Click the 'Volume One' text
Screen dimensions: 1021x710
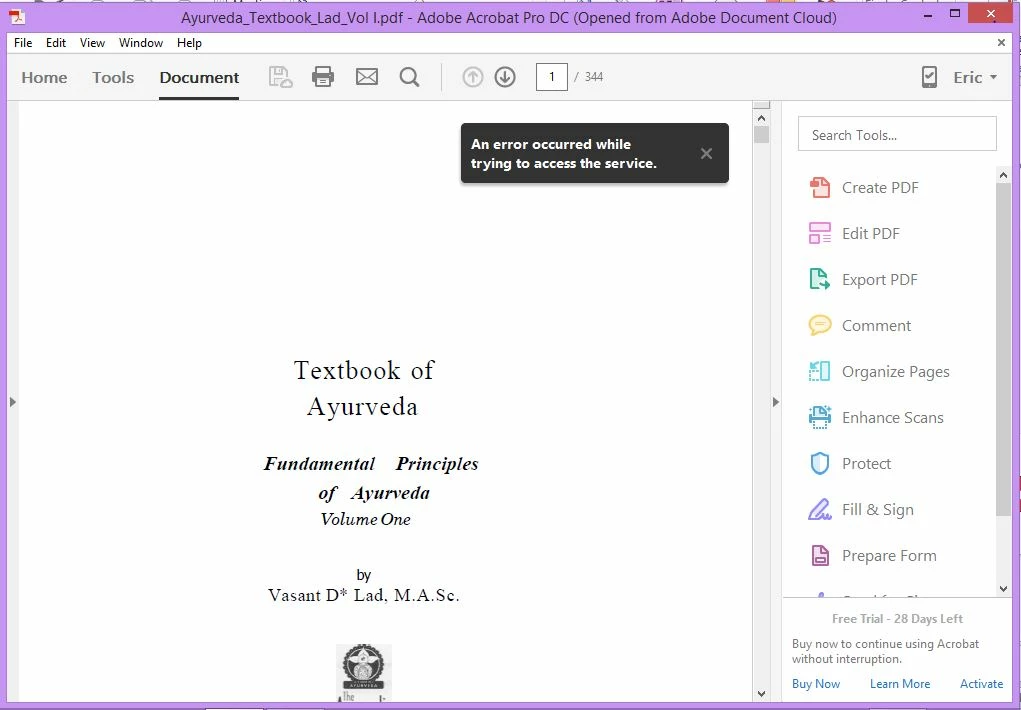(365, 519)
